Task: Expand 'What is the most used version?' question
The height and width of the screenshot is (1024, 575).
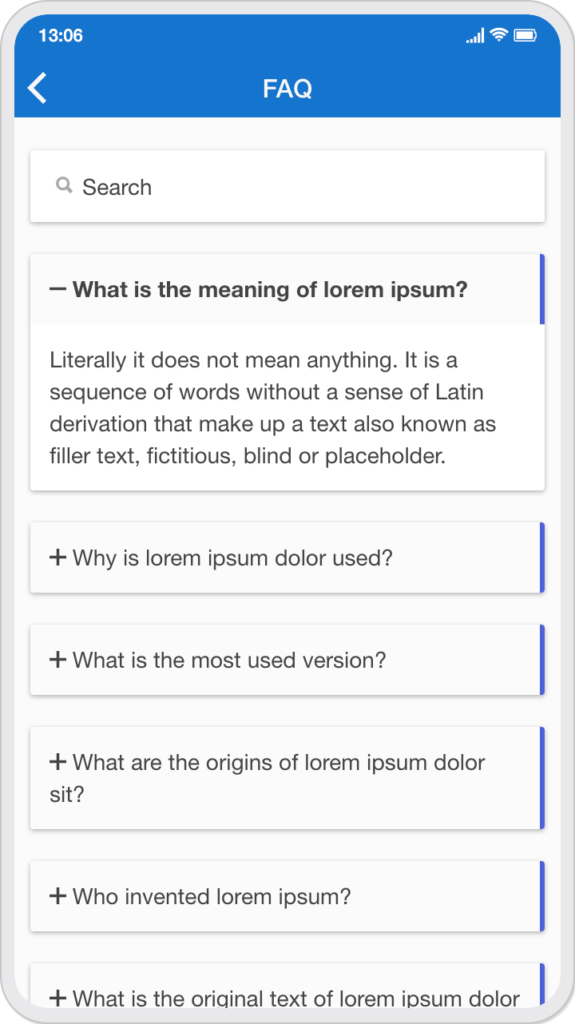Action: [288, 660]
